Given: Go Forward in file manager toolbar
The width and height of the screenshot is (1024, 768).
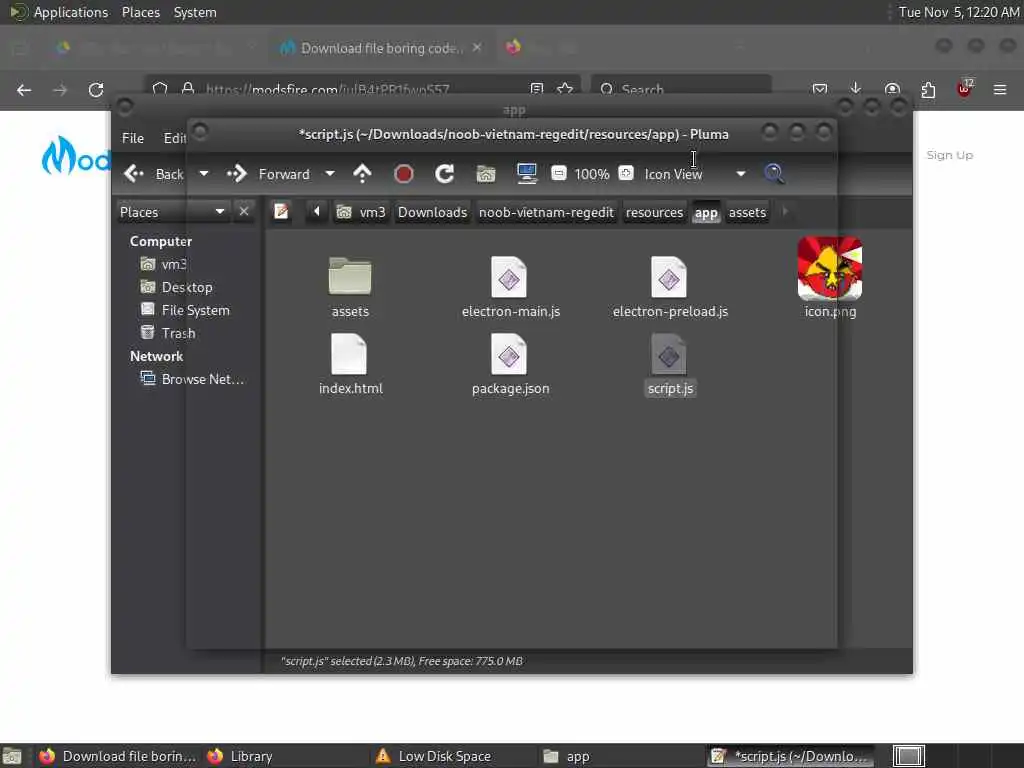Looking at the screenshot, I should pos(269,174).
